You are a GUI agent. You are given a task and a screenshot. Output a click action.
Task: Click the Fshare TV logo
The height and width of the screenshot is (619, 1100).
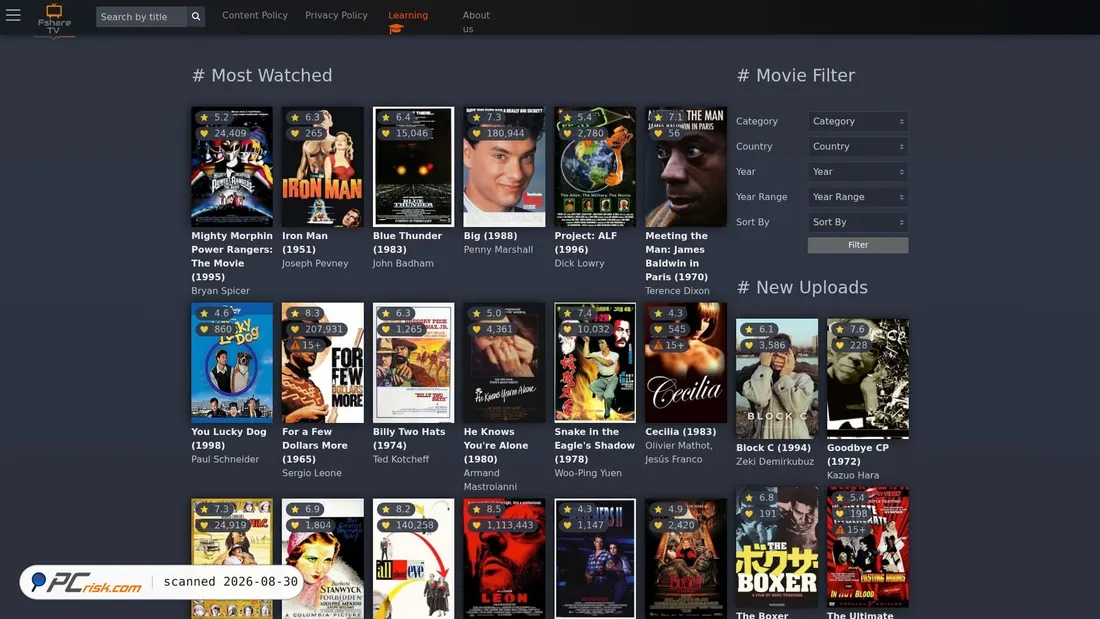coord(54,20)
